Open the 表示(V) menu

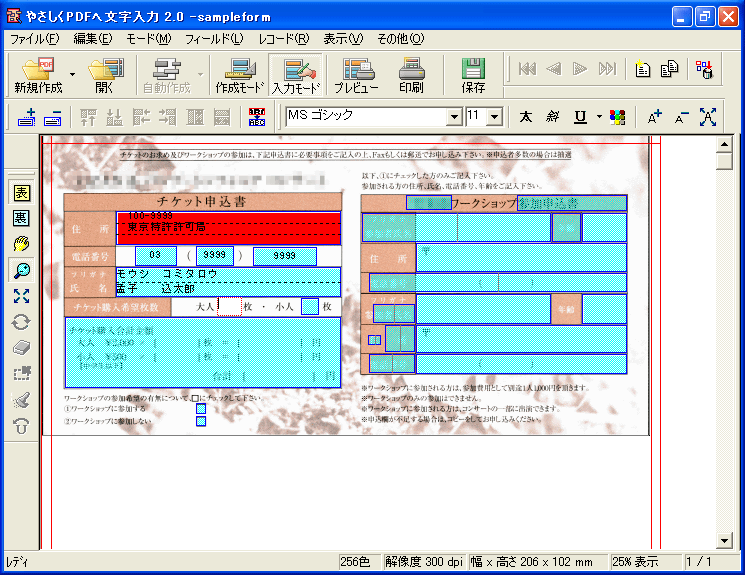[x=343, y=39]
